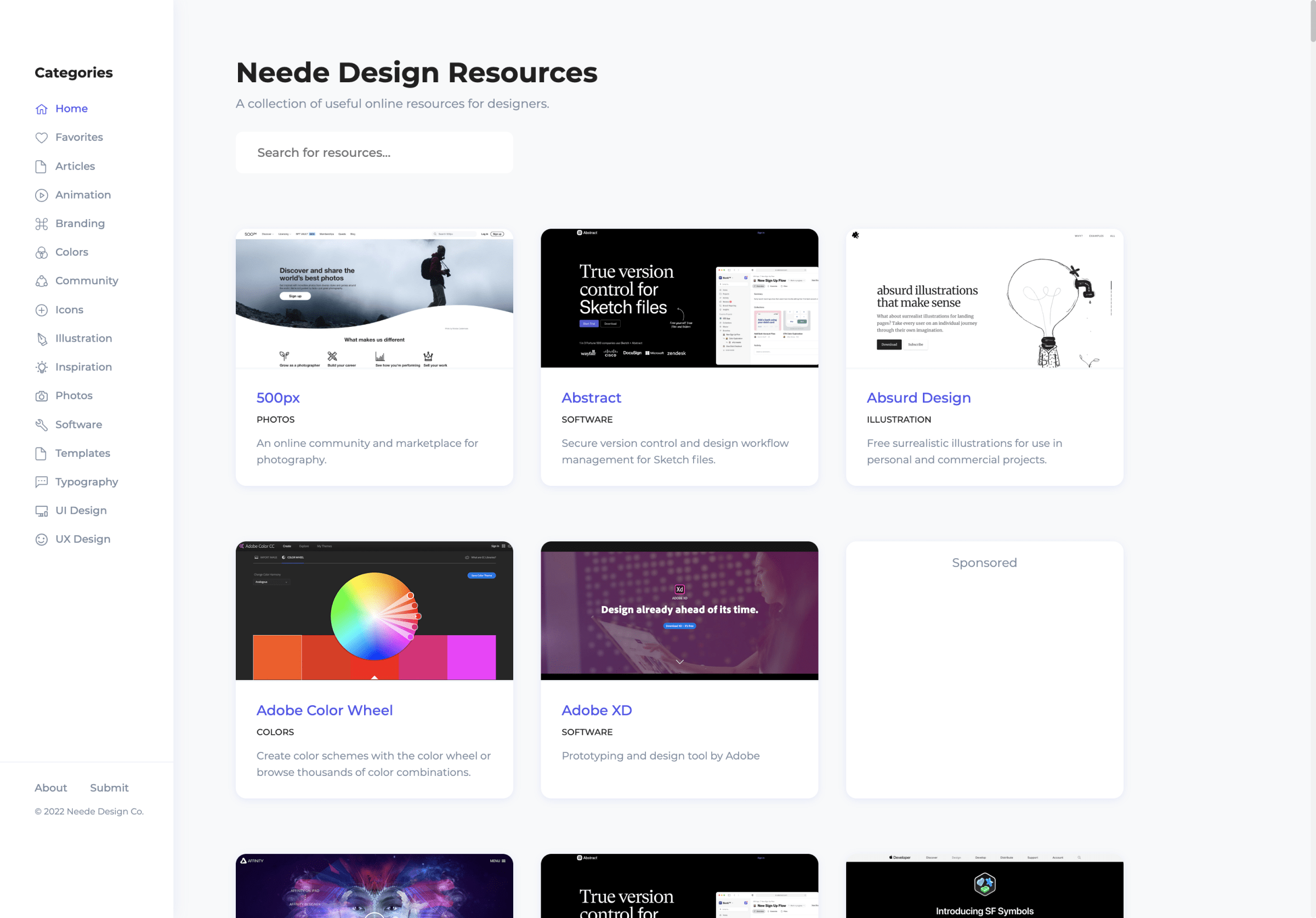
Task: Click the Animation play-circle icon
Action: [41, 195]
